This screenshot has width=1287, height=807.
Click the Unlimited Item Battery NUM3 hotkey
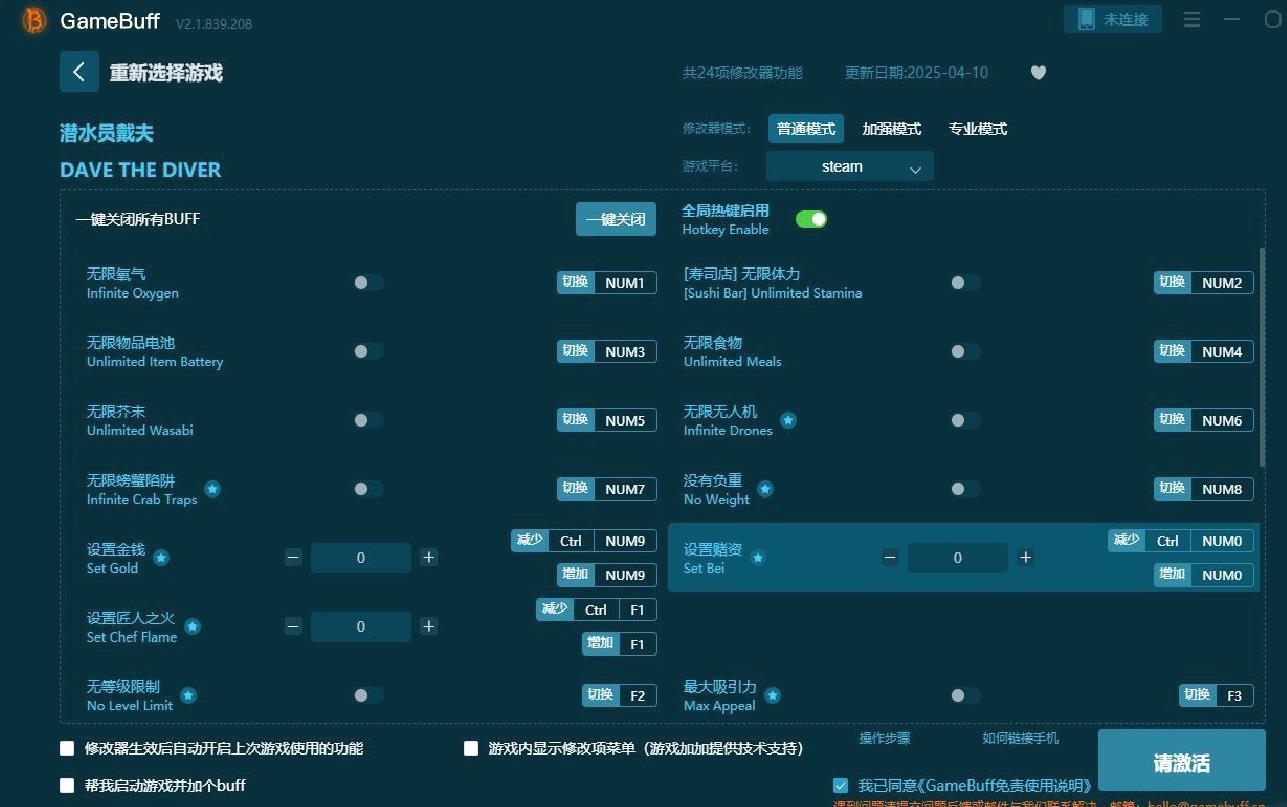coord(607,351)
